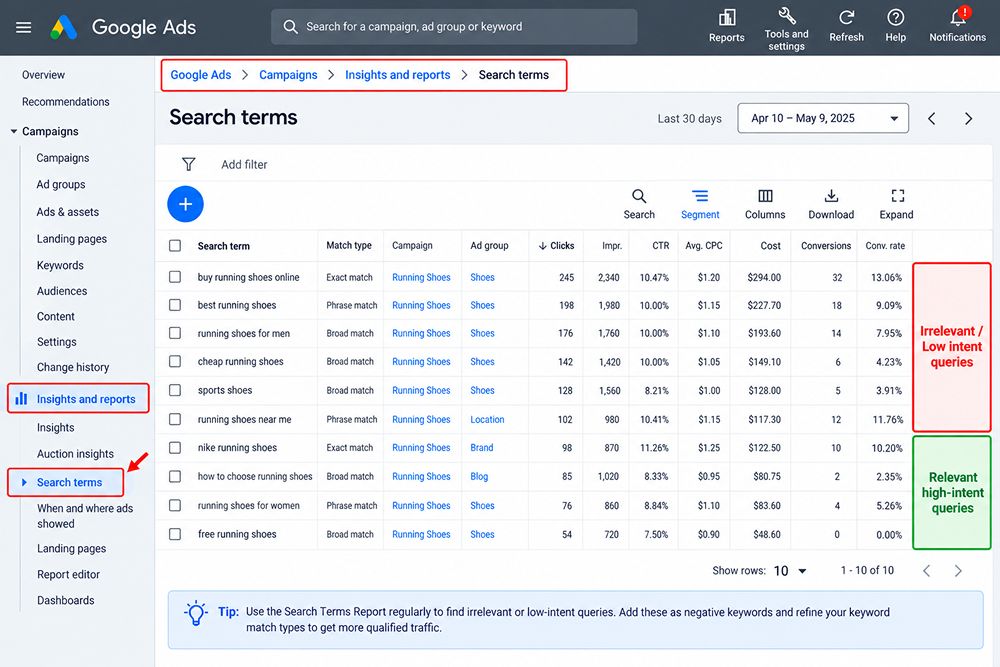Open the Notifications bell icon
Image resolution: width=1000 pixels, height=667 pixels.
(x=958, y=17)
